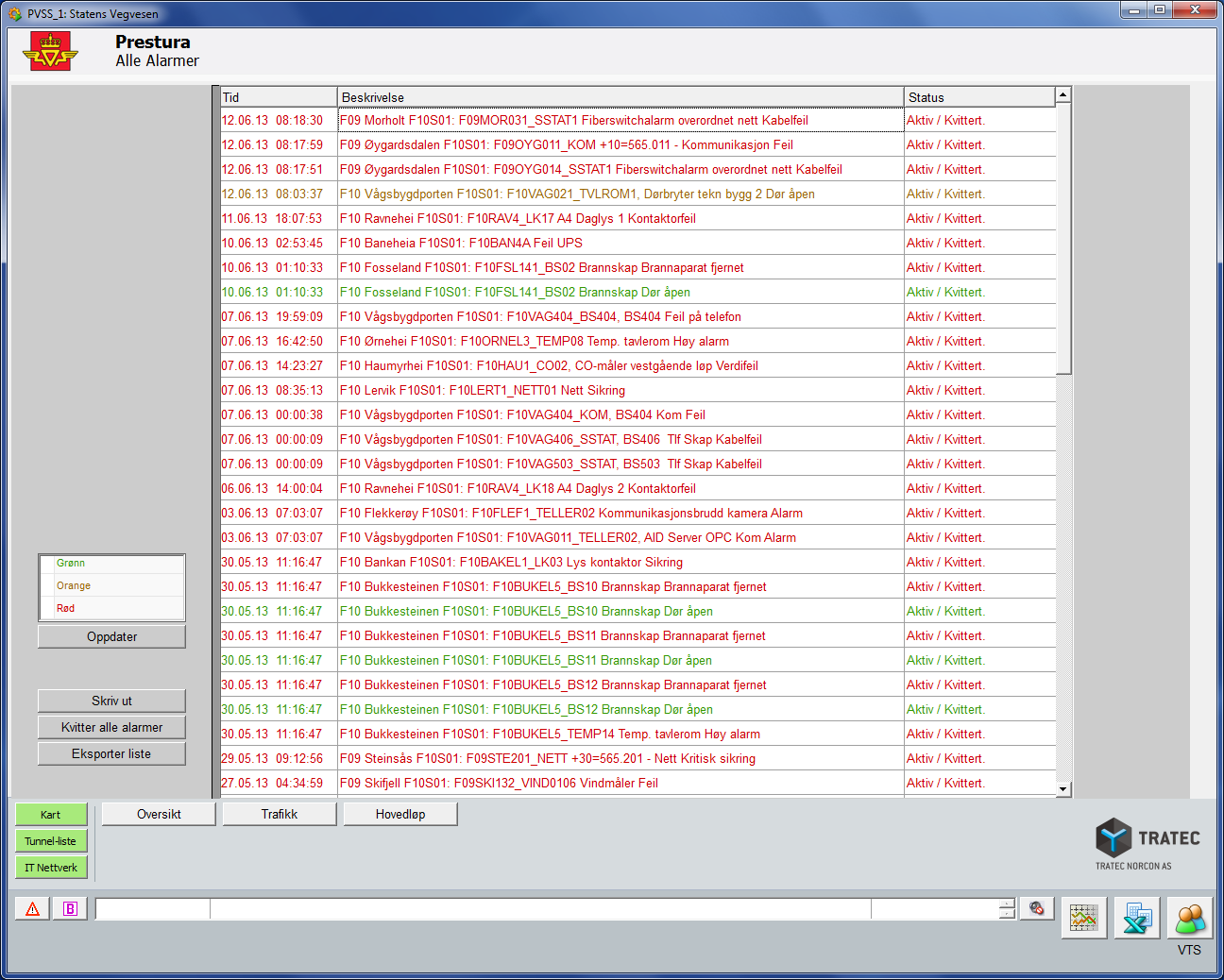Screen dimensions: 1224x980
Task: Sort by the Status column header
Action: tap(979, 97)
